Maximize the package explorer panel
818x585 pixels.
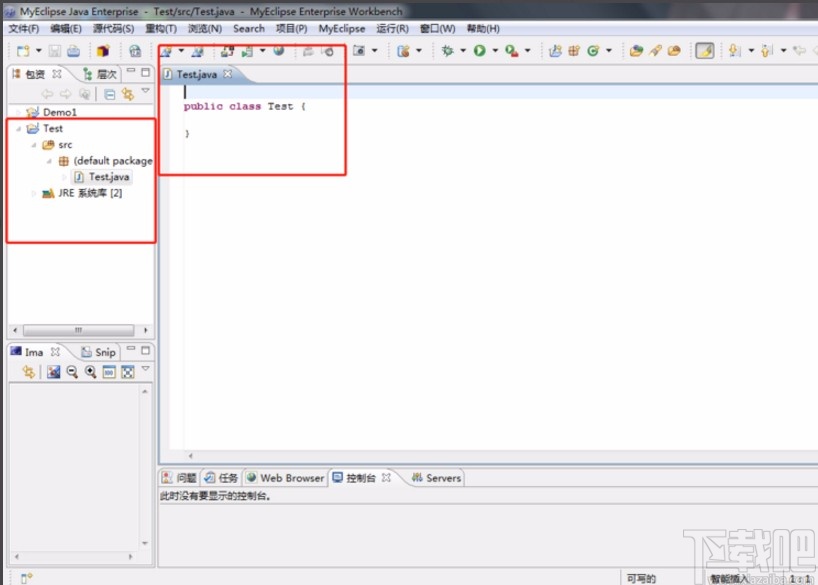coord(146,72)
